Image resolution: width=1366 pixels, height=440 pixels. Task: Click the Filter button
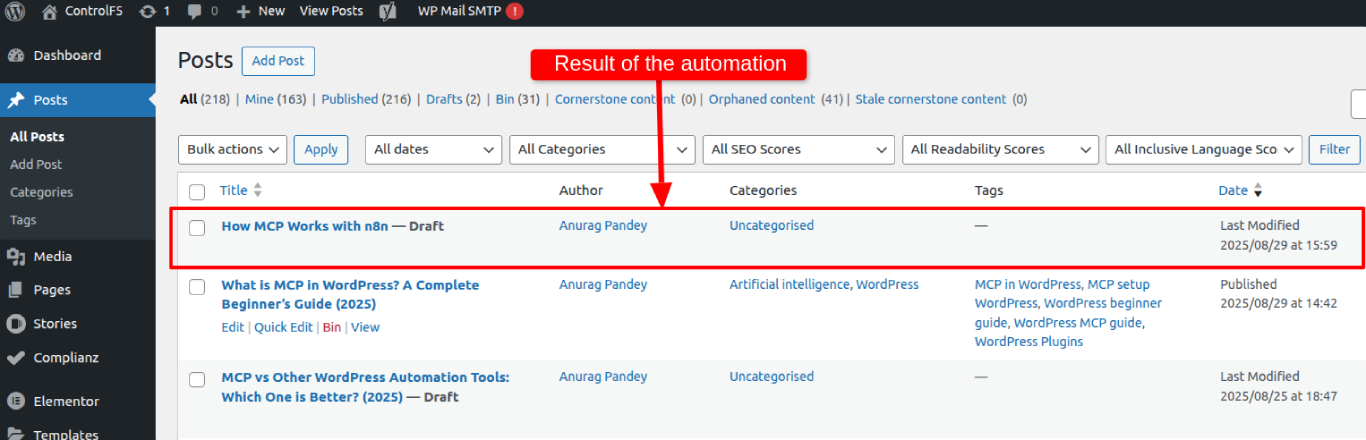1335,149
